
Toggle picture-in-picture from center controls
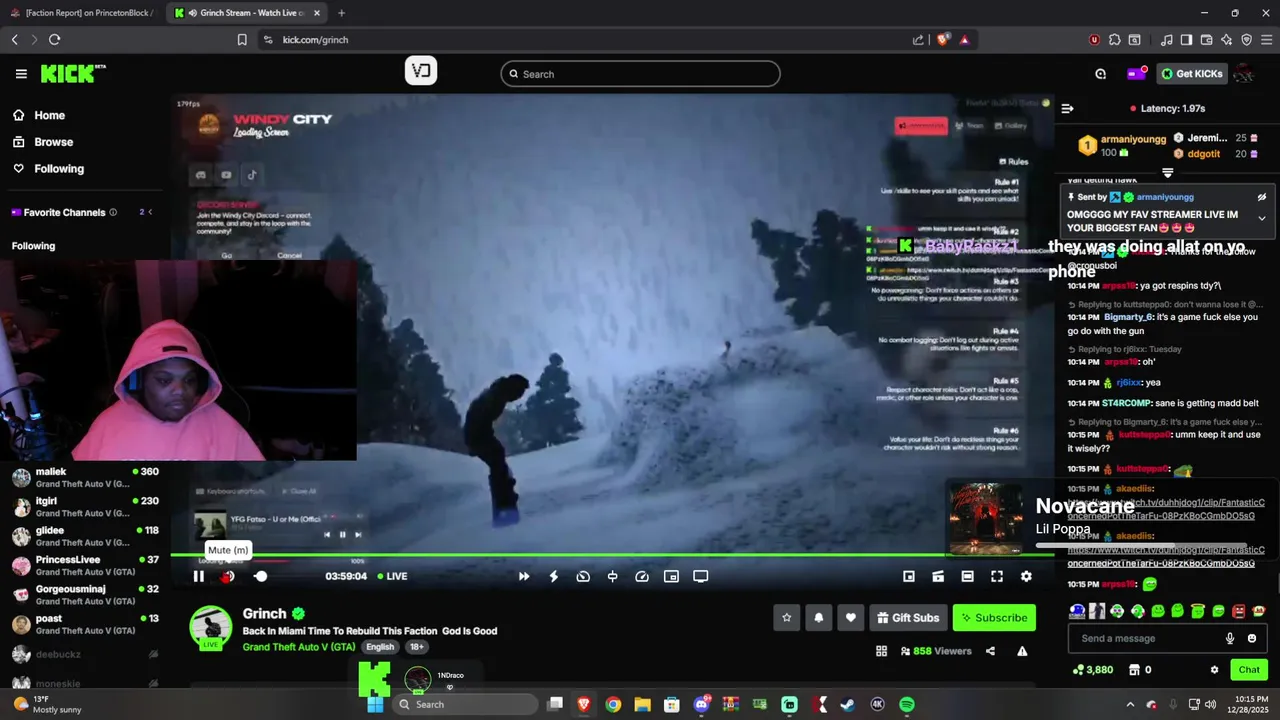[671, 576]
